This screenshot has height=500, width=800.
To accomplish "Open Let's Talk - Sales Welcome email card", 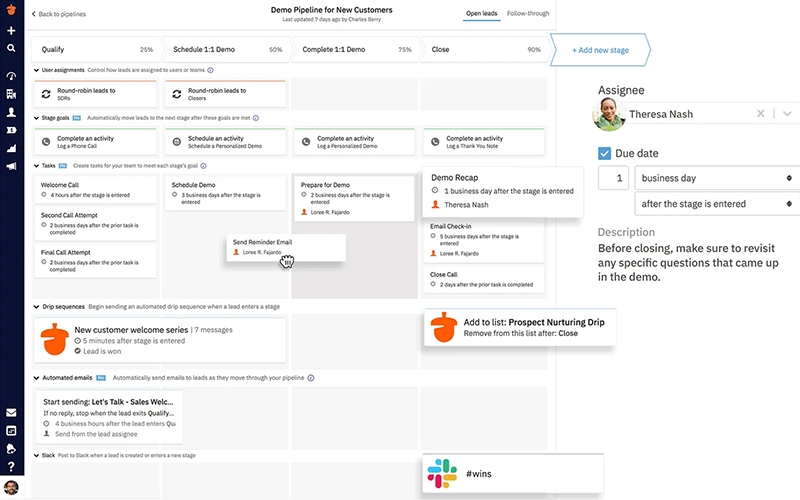I will pyautogui.click(x=109, y=417).
